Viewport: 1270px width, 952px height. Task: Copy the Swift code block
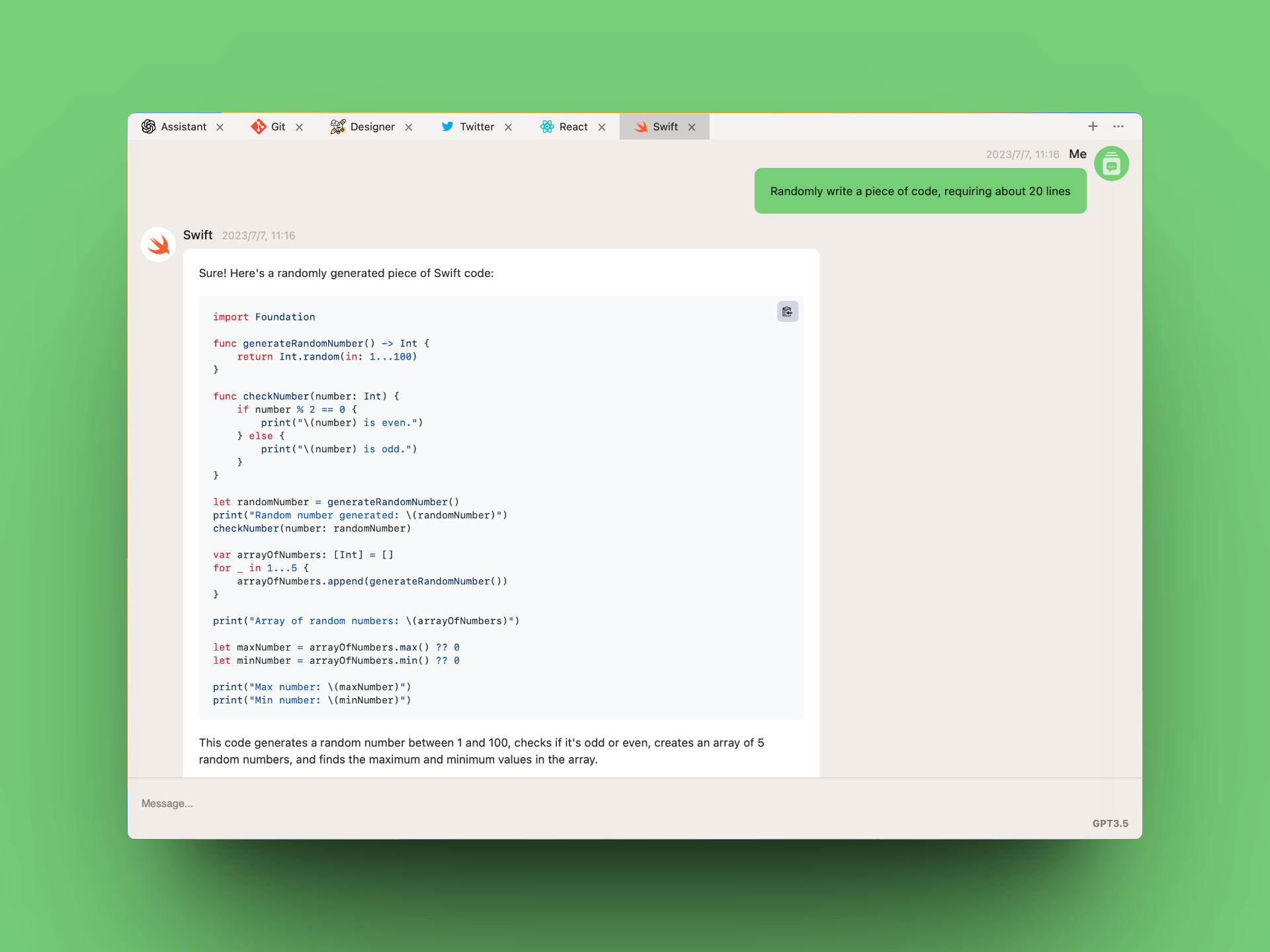(787, 311)
